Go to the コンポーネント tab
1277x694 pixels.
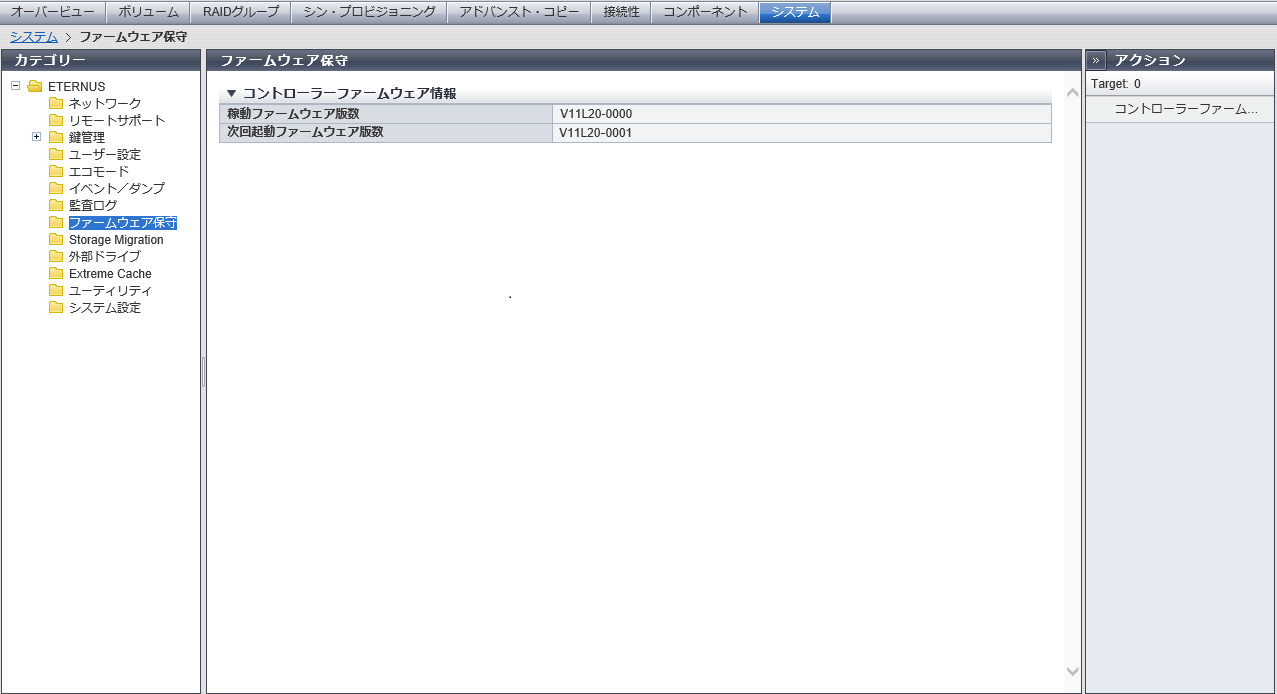pos(705,12)
